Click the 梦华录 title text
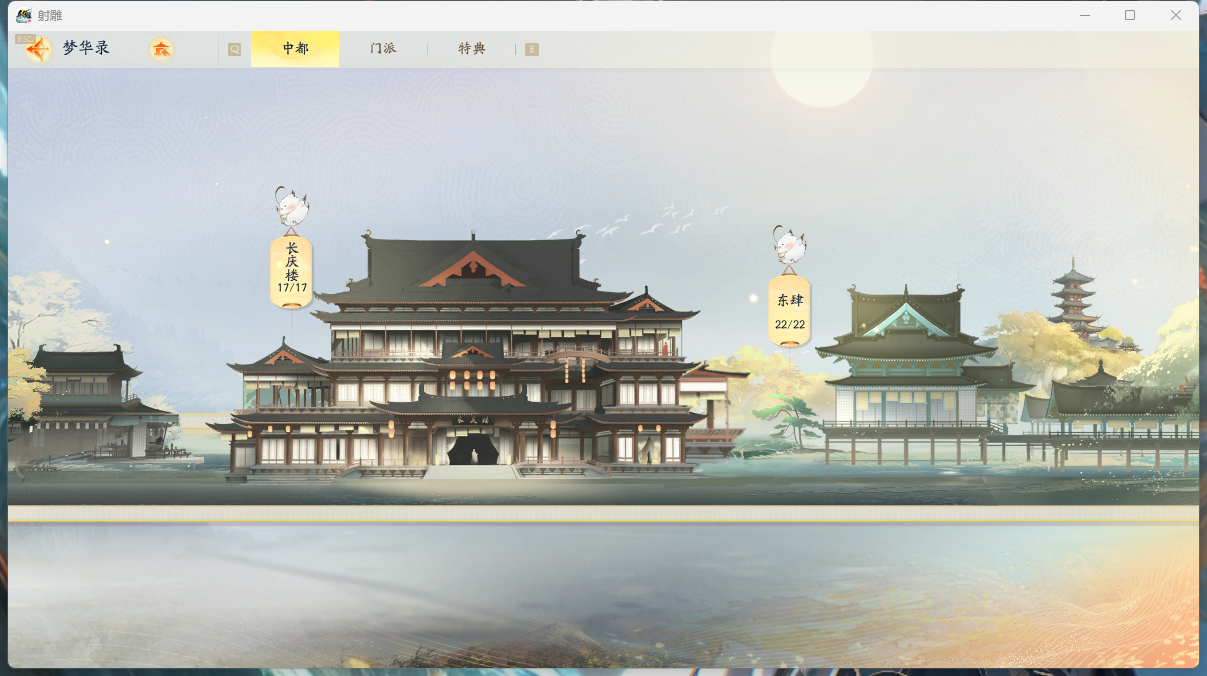 pos(86,48)
